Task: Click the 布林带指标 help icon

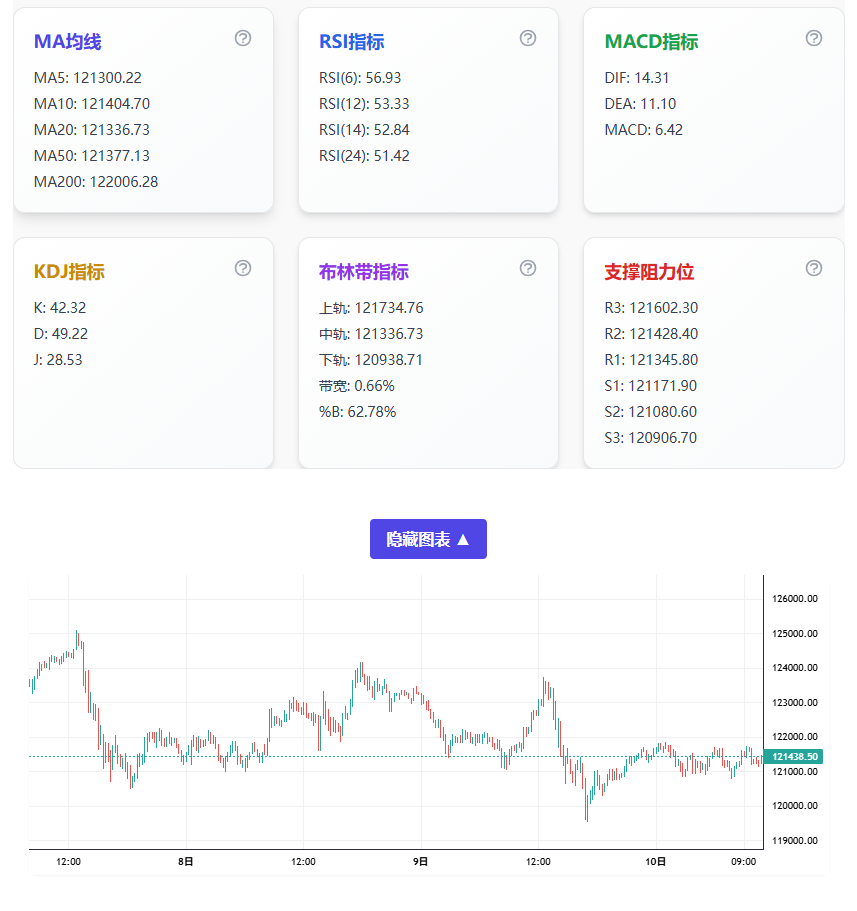Action: click(528, 268)
